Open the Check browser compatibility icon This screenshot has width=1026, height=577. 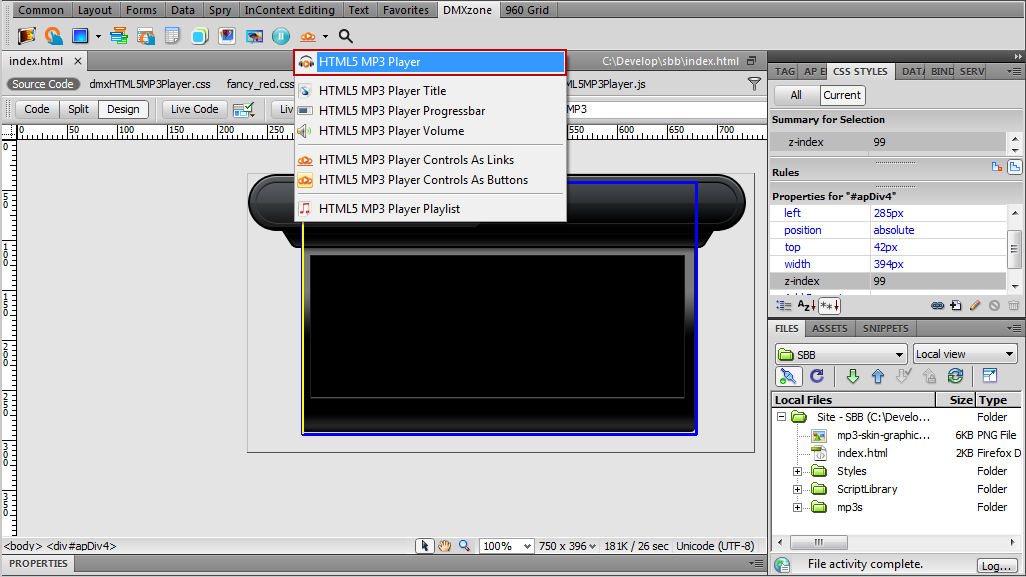pyautogui.click(x=243, y=109)
